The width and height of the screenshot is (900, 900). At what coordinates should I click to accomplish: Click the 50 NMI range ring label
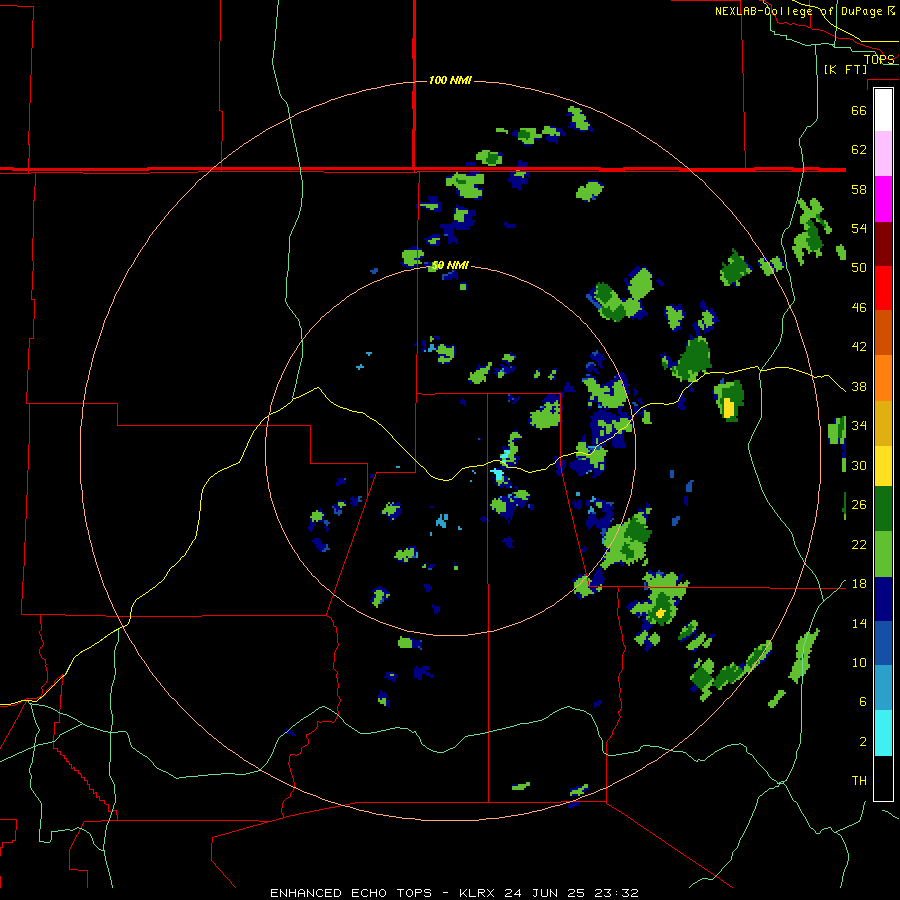pyautogui.click(x=450, y=265)
